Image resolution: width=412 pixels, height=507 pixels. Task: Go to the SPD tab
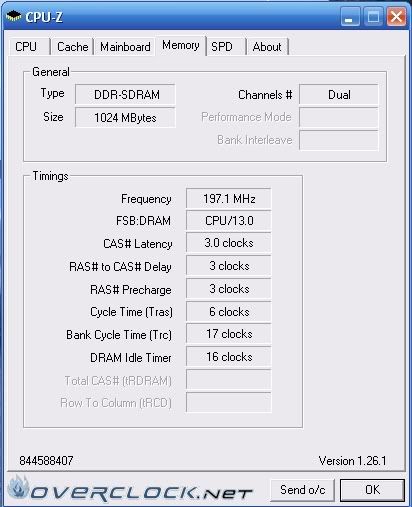point(226,47)
